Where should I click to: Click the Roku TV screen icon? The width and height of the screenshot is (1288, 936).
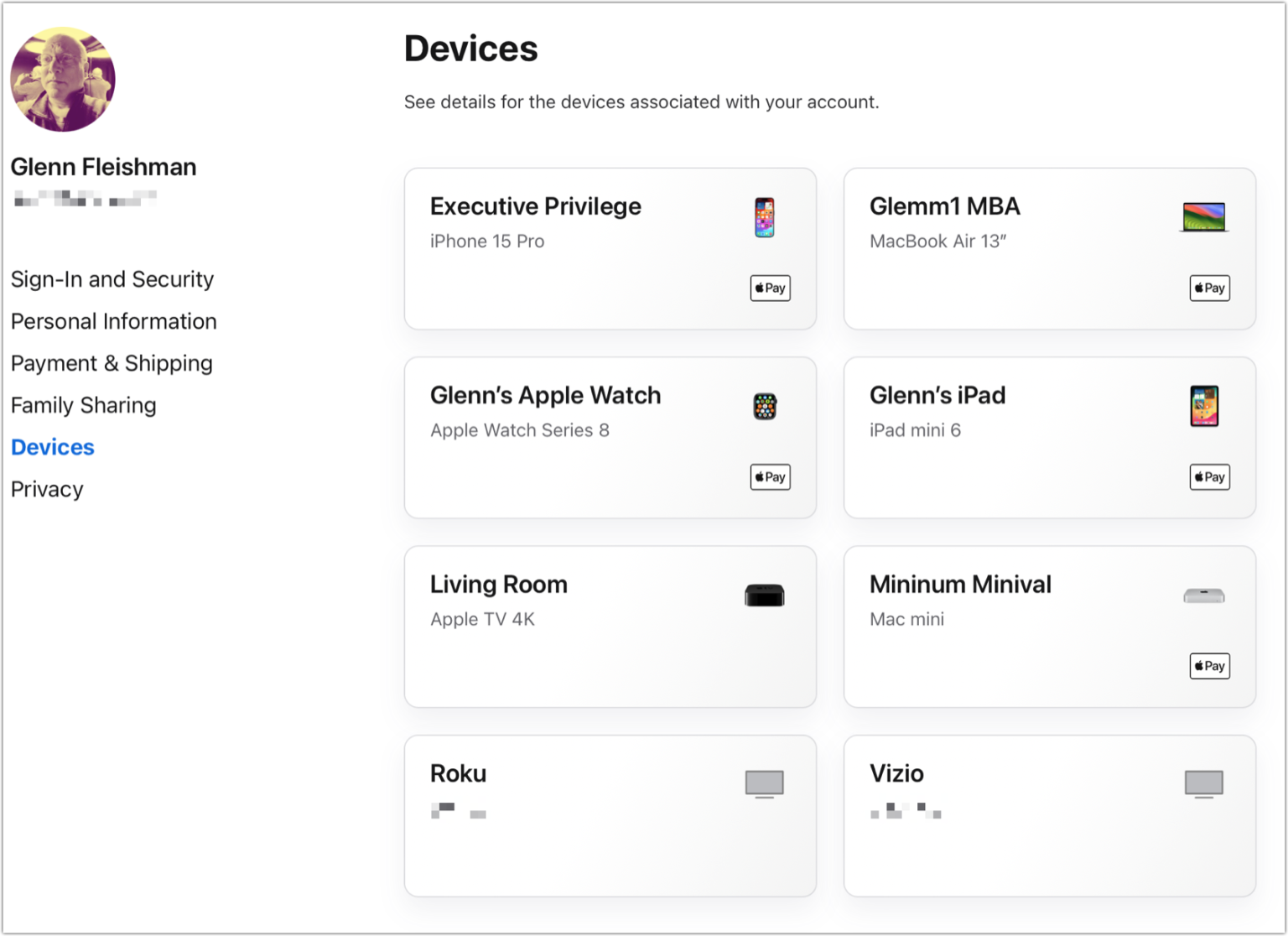point(762,783)
